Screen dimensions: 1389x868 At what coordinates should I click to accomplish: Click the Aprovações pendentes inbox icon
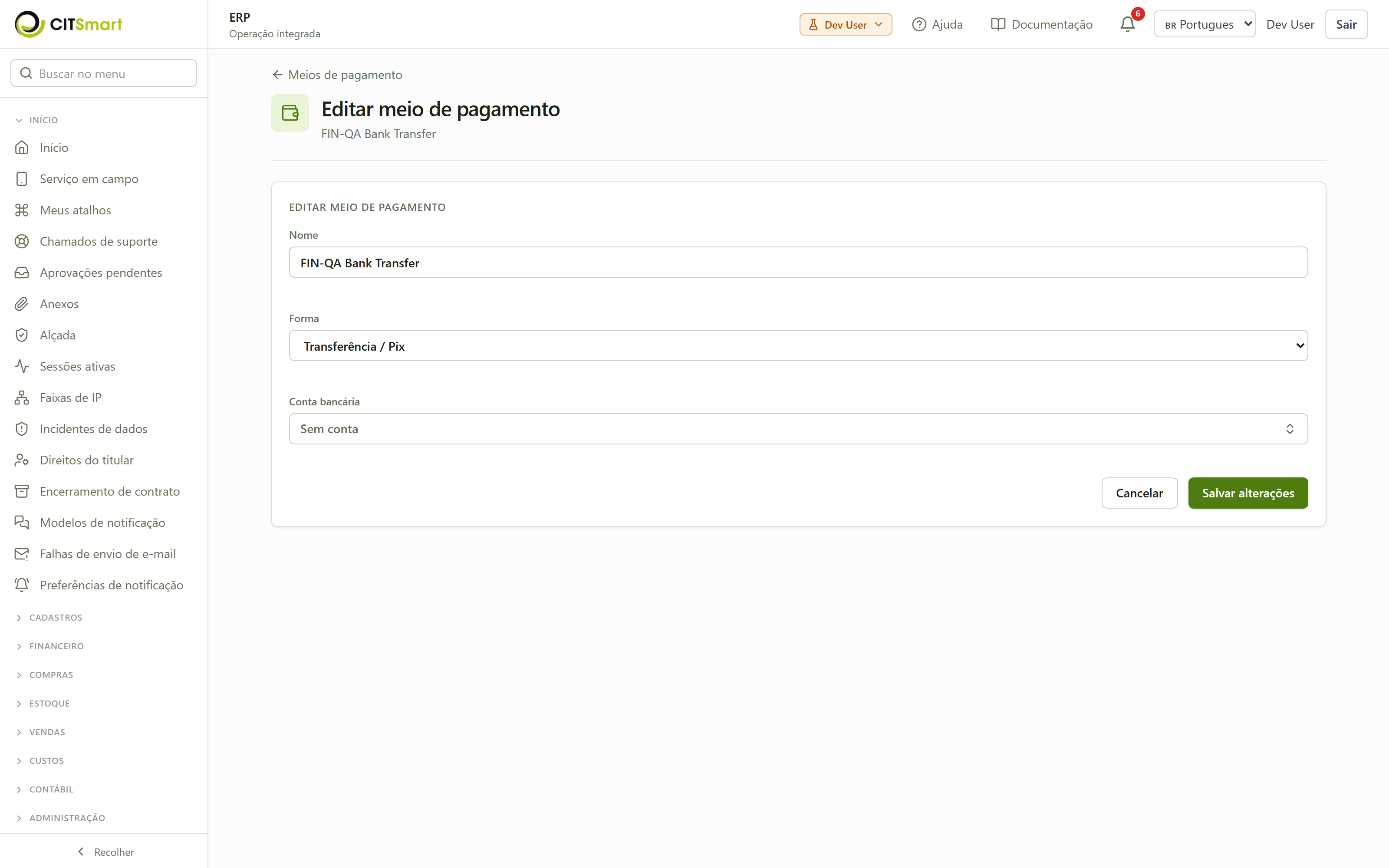pyautogui.click(x=22, y=273)
